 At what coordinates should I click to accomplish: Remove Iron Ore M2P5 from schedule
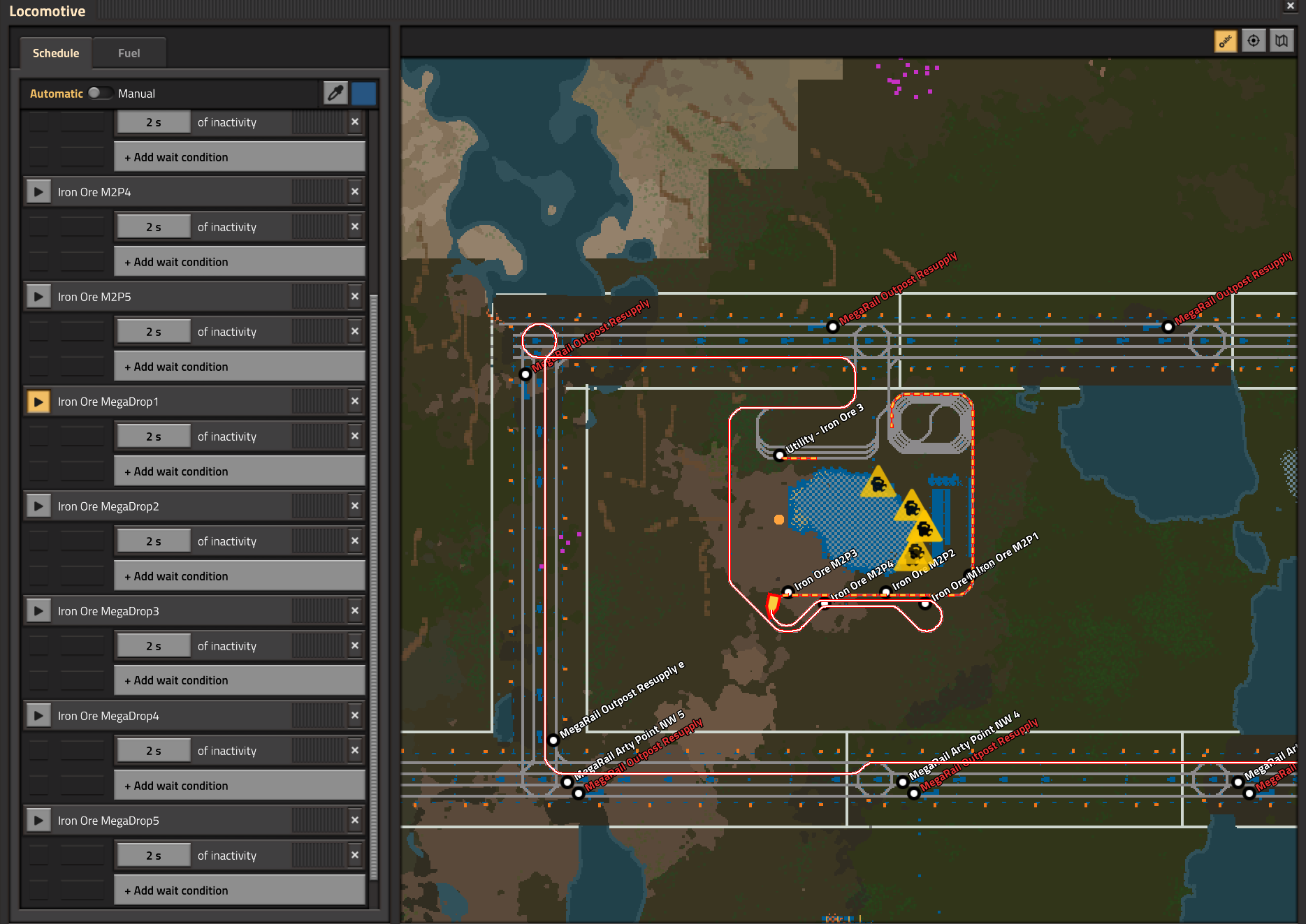(x=355, y=296)
